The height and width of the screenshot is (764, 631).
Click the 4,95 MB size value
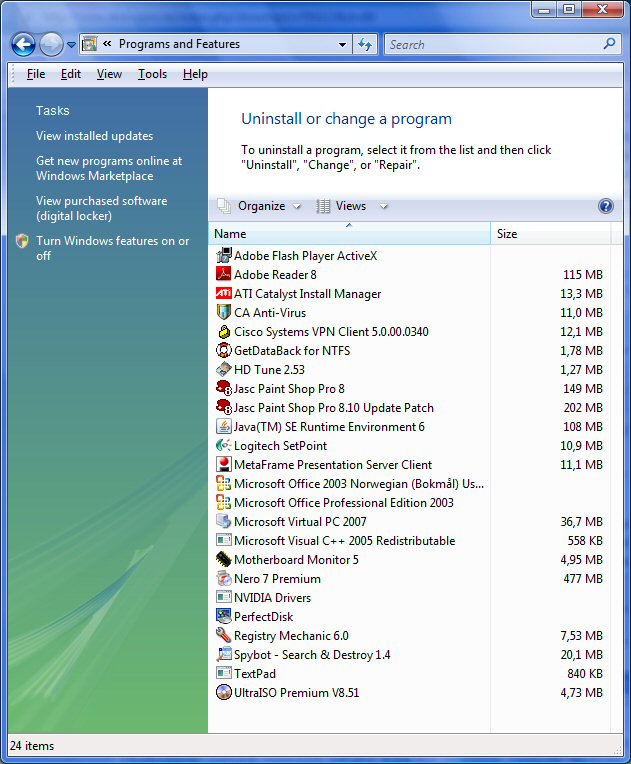tap(581, 560)
